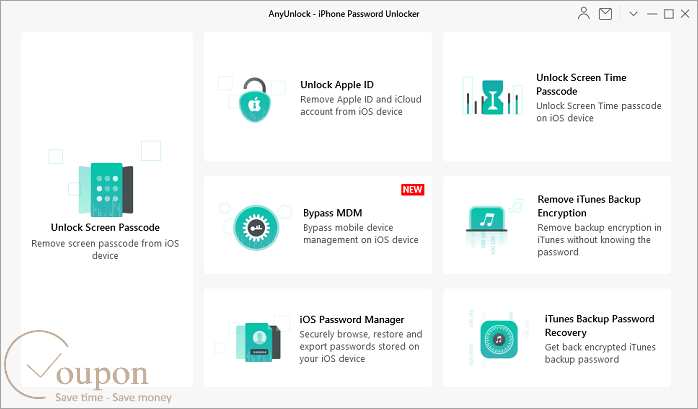Choose iTunes Backup Password Recovery title
The height and width of the screenshot is (409, 698).
coord(600,326)
